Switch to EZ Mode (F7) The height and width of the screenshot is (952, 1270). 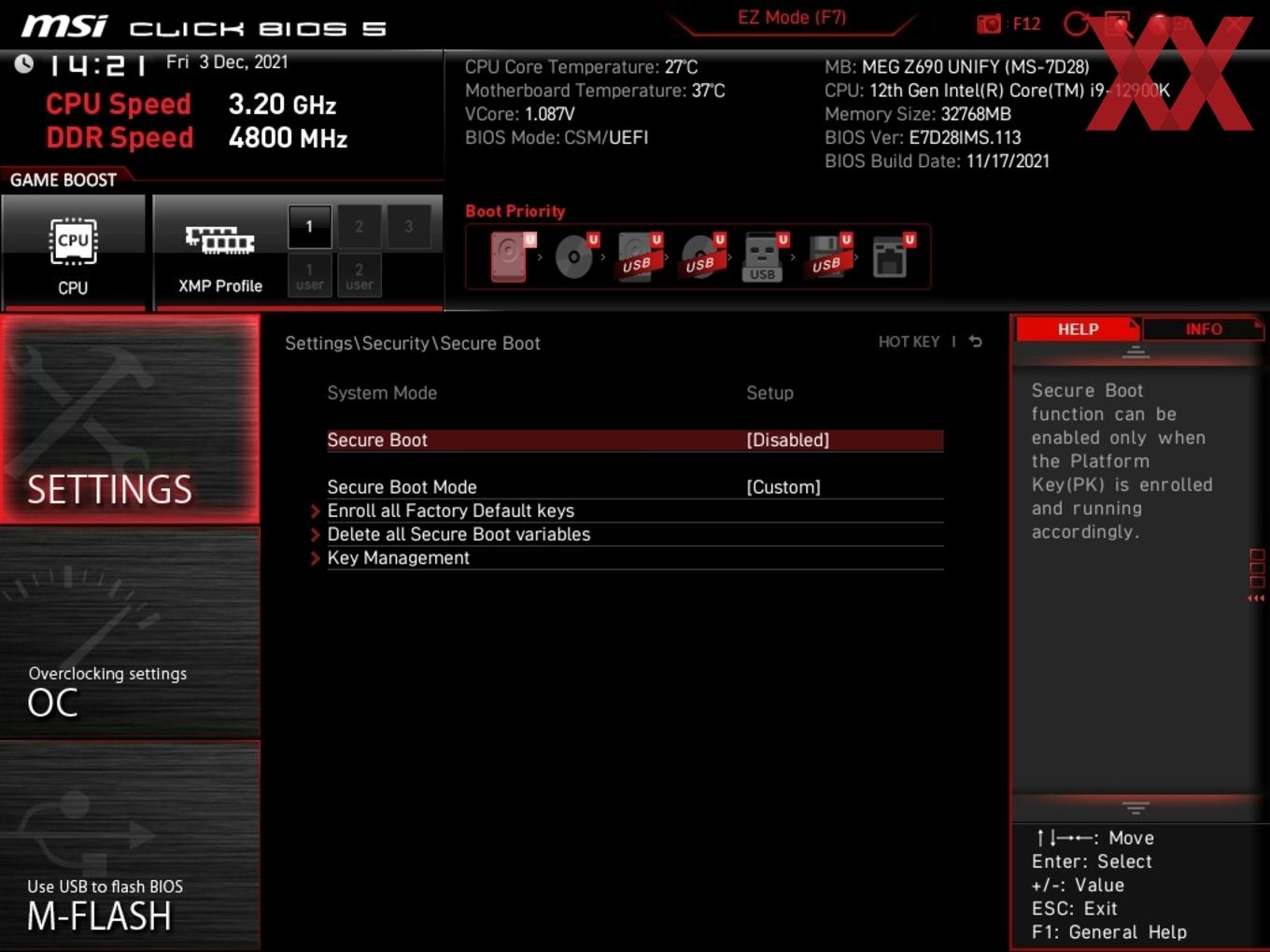pyautogui.click(x=792, y=18)
